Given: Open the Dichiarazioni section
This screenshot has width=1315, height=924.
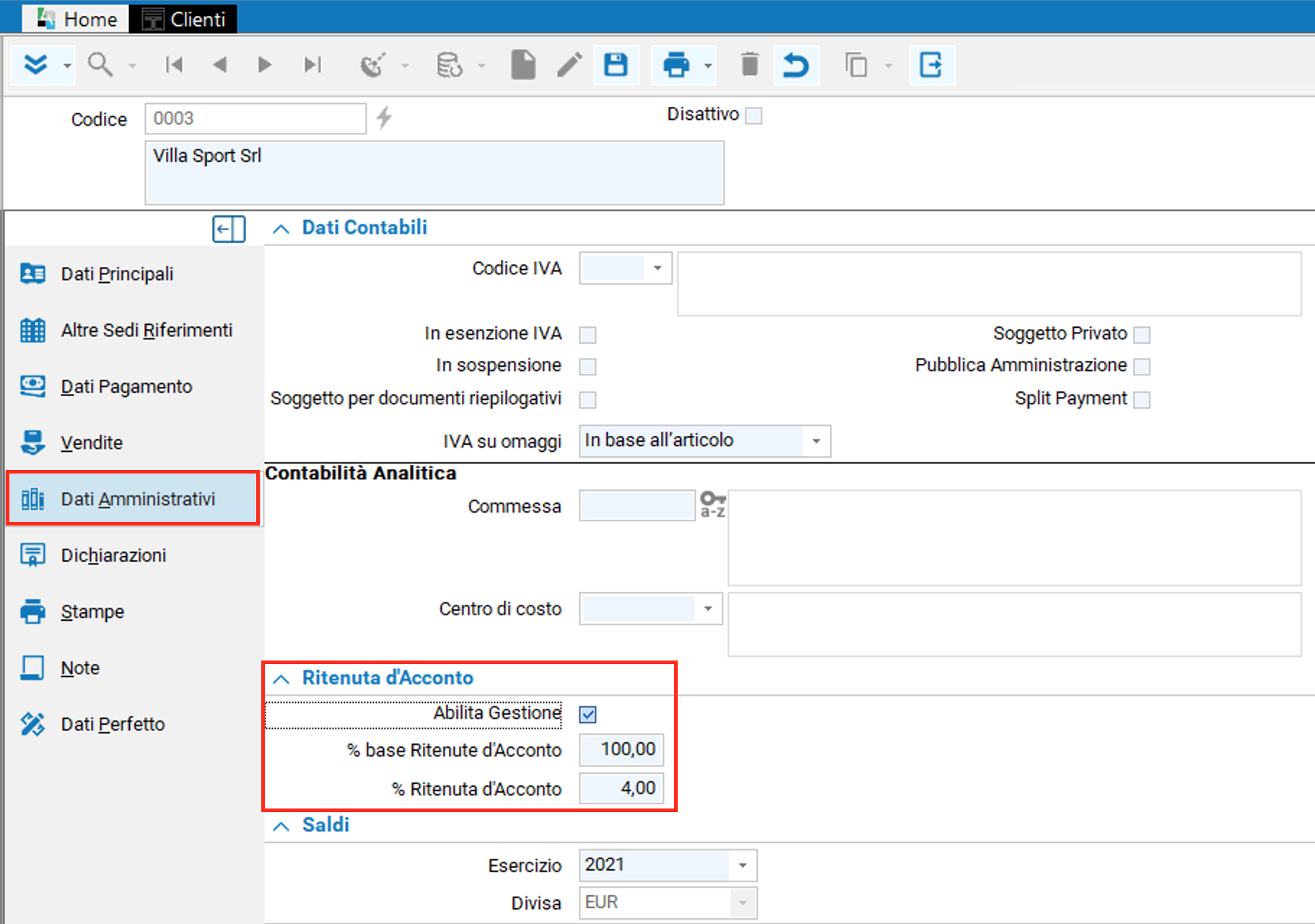Looking at the screenshot, I should 134,555.
